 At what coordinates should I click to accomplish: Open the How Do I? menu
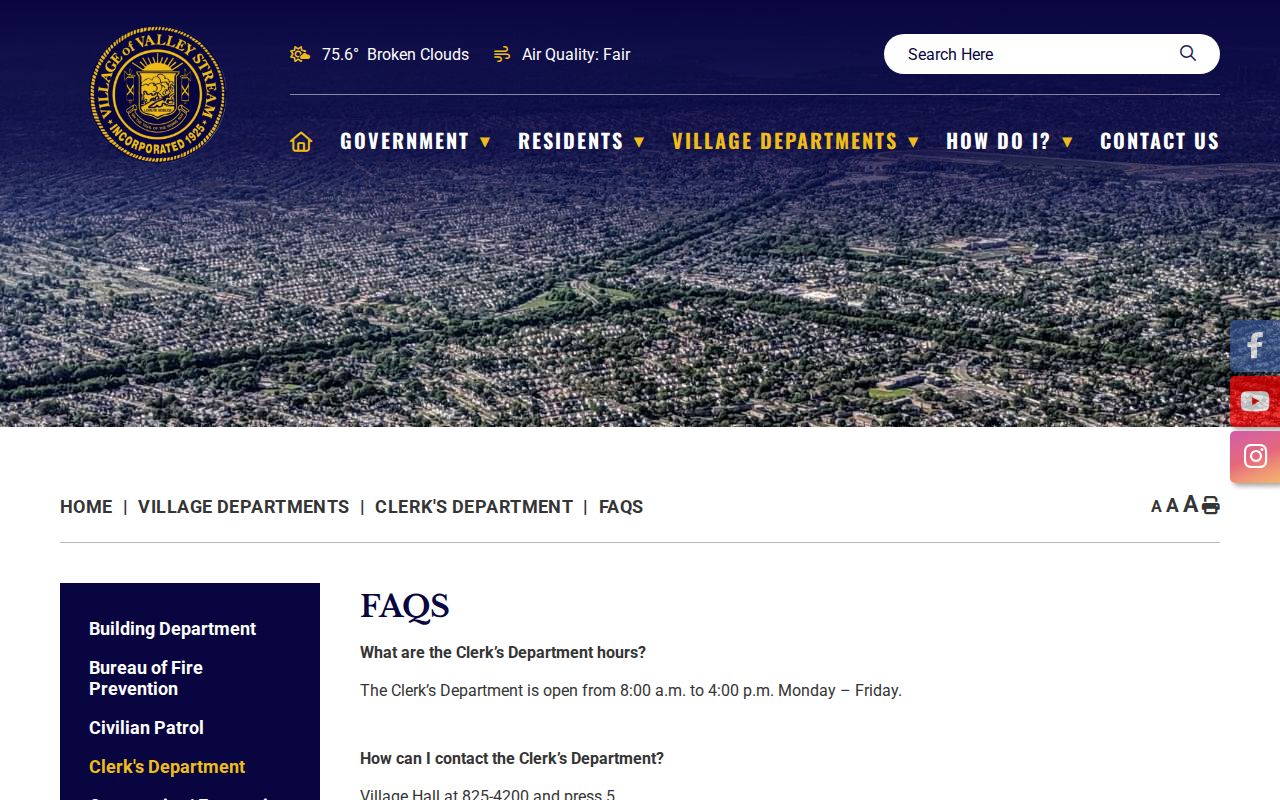pos(998,141)
